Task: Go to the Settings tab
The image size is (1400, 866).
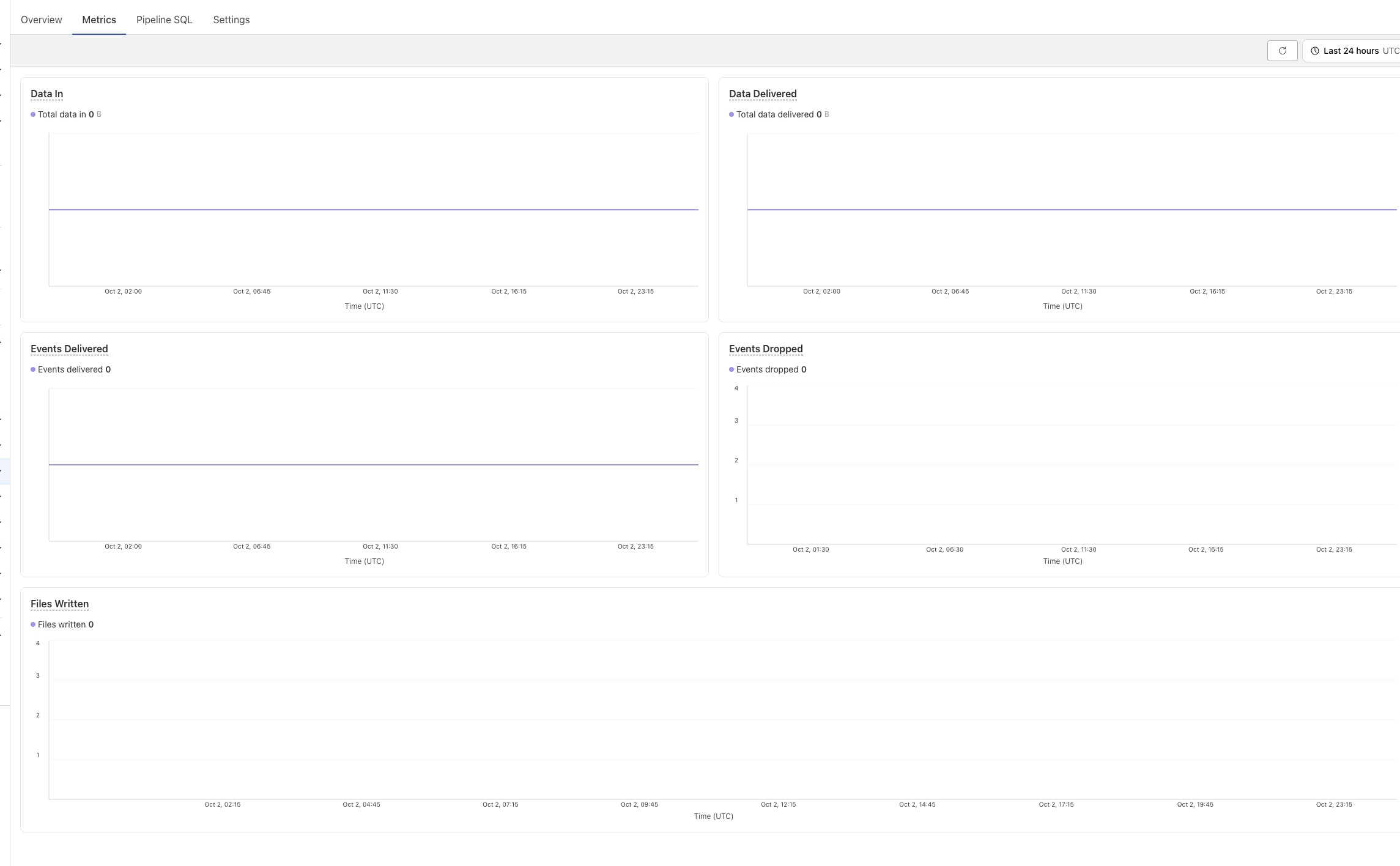Action: point(231,20)
